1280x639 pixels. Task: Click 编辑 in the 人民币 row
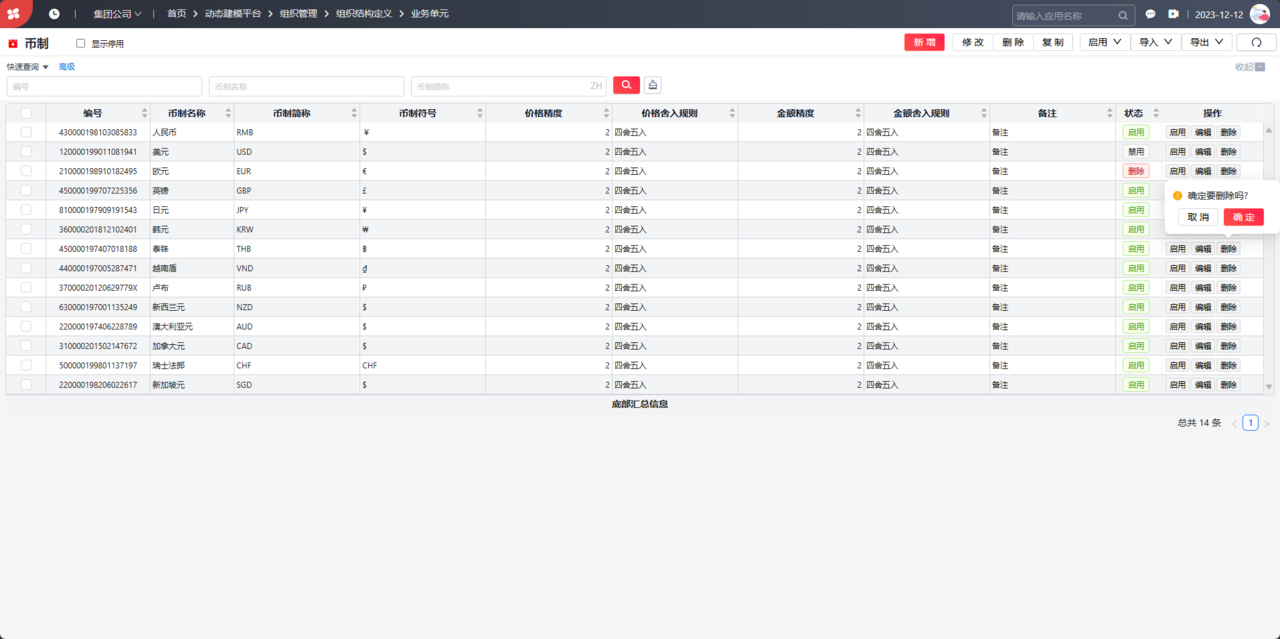[x=1203, y=132]
